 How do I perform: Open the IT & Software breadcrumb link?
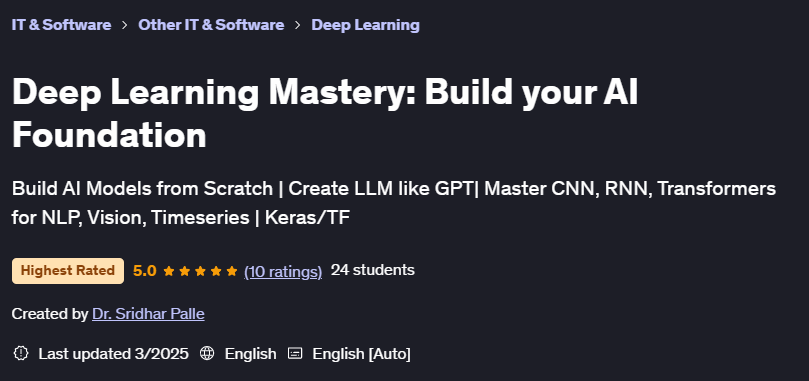tap(61, 25)
